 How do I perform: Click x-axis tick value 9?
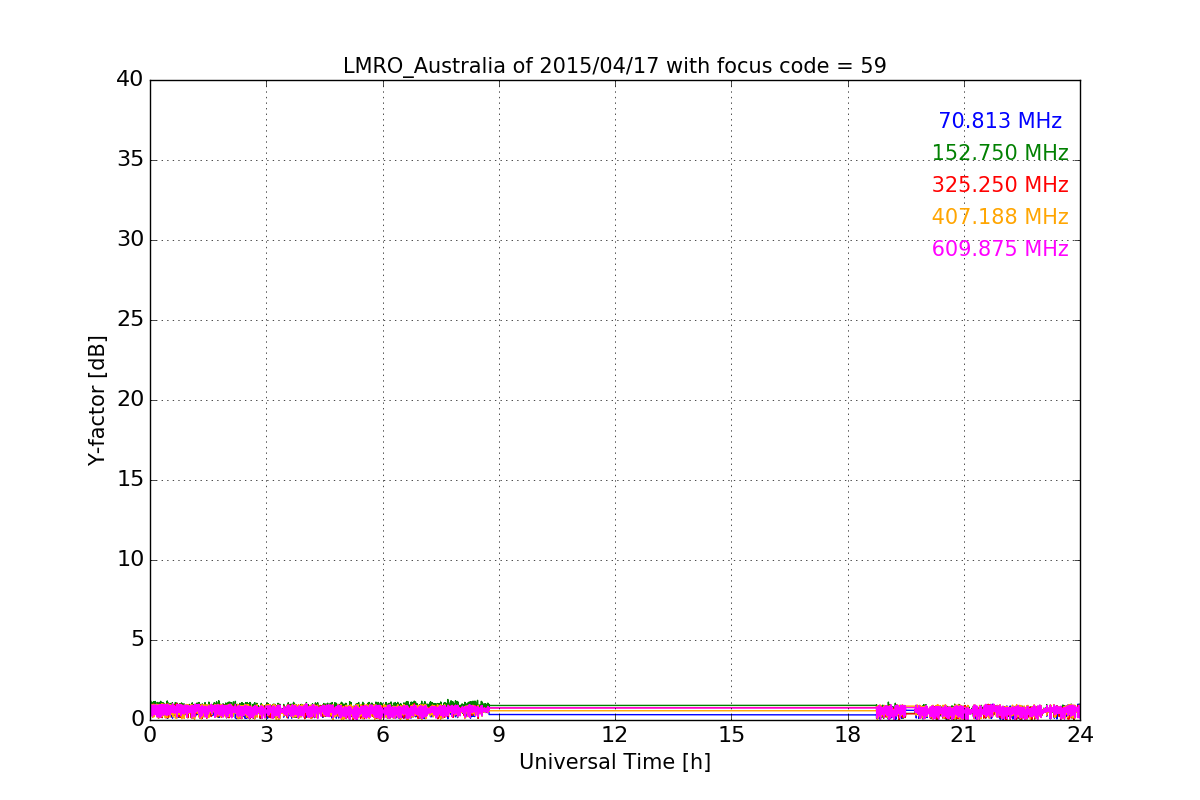coord(499,735)
